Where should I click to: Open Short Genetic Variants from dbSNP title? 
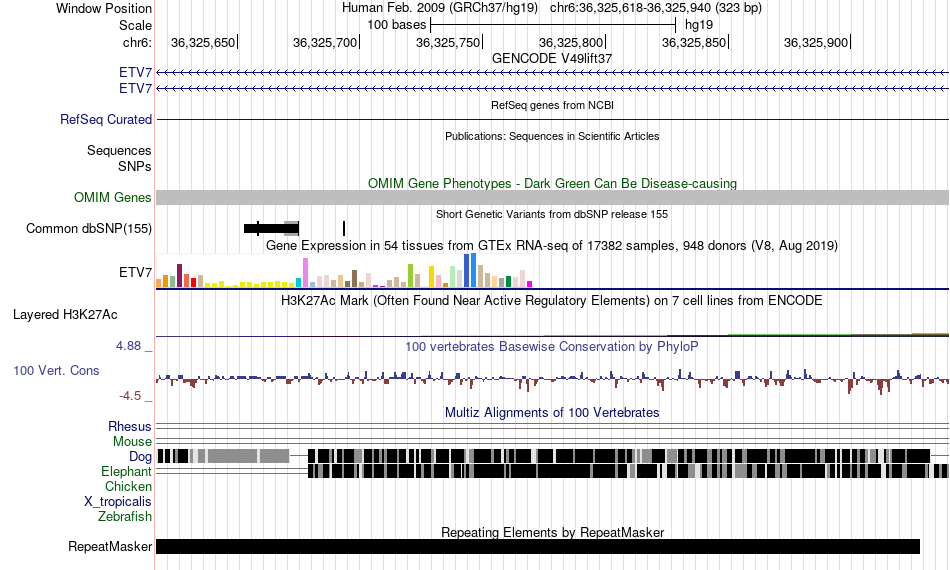tap(552, 214)
